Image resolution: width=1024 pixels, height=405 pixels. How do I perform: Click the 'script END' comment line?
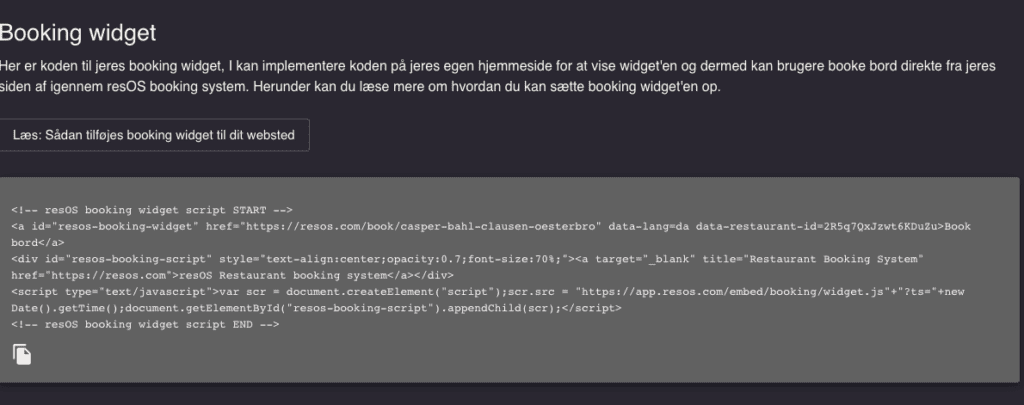pyautogui.click(x=145, y=325)
